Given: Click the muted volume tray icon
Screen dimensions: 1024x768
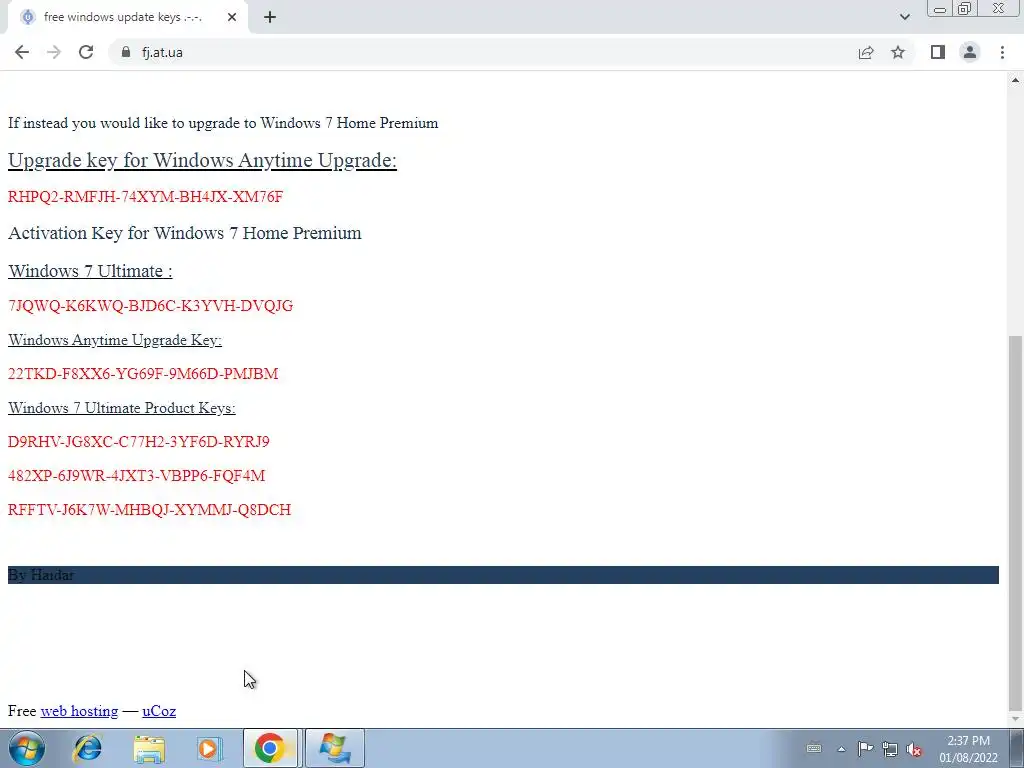Looking at the screenshot, I should pyautogui.click(x=914, y=749).
